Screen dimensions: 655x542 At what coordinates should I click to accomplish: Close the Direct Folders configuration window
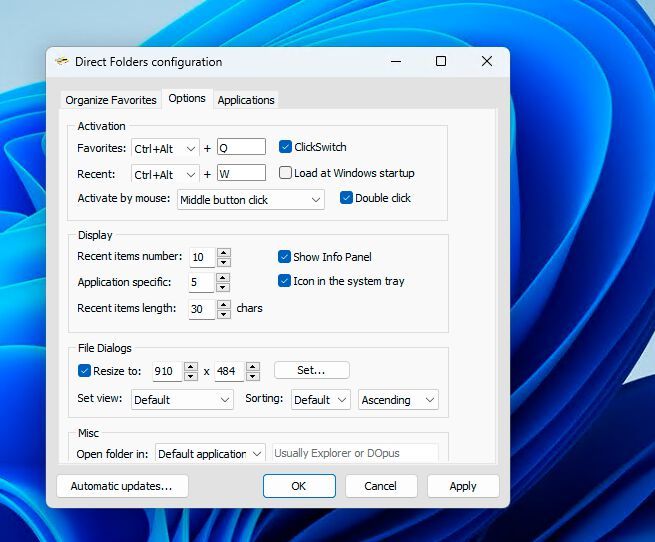coord(487,61)
